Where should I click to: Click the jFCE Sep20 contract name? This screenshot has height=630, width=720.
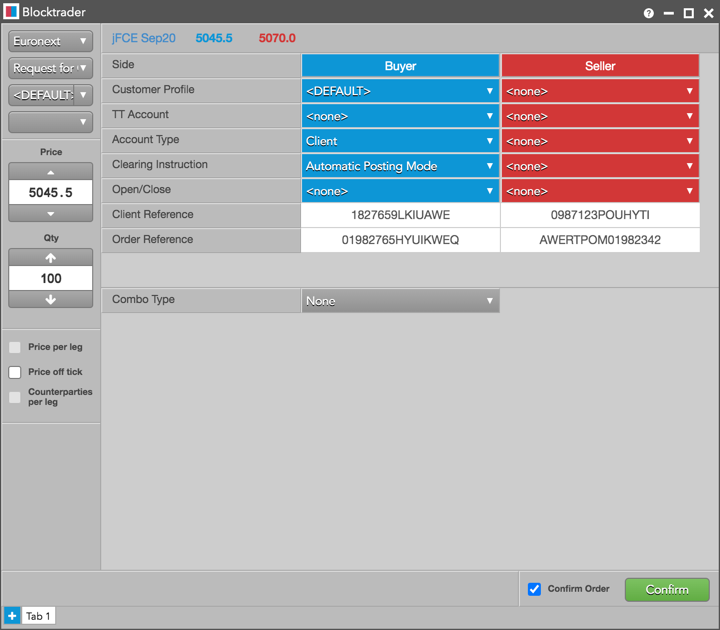pos(143,38)
